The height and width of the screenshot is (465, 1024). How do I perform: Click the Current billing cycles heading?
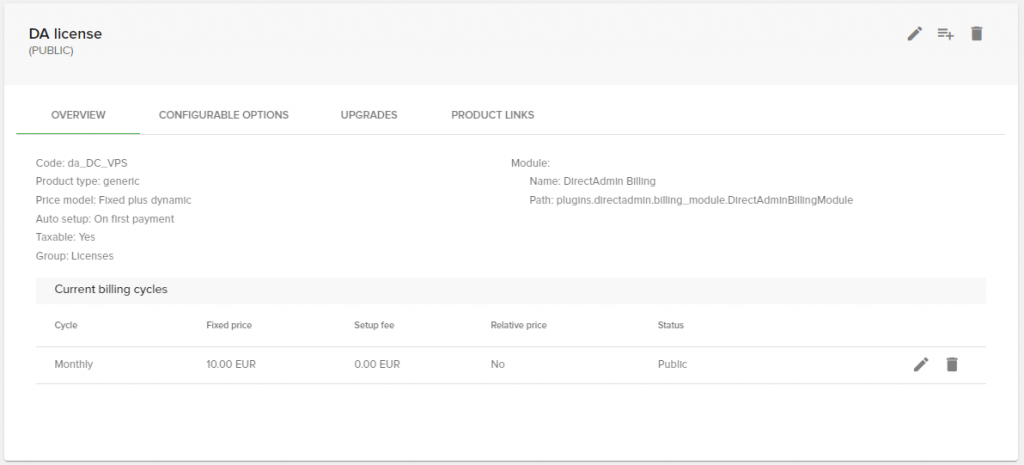(x=111, y=290)
